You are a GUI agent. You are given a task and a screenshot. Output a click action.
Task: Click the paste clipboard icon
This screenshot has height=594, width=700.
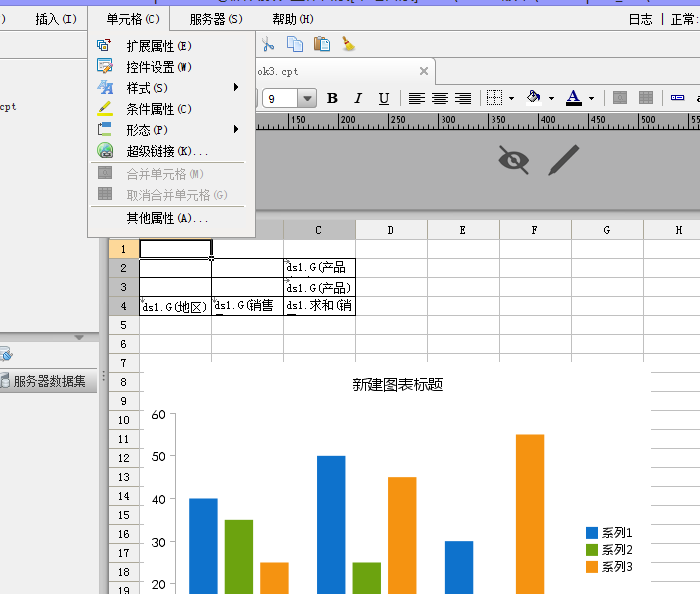pos(321,44)
